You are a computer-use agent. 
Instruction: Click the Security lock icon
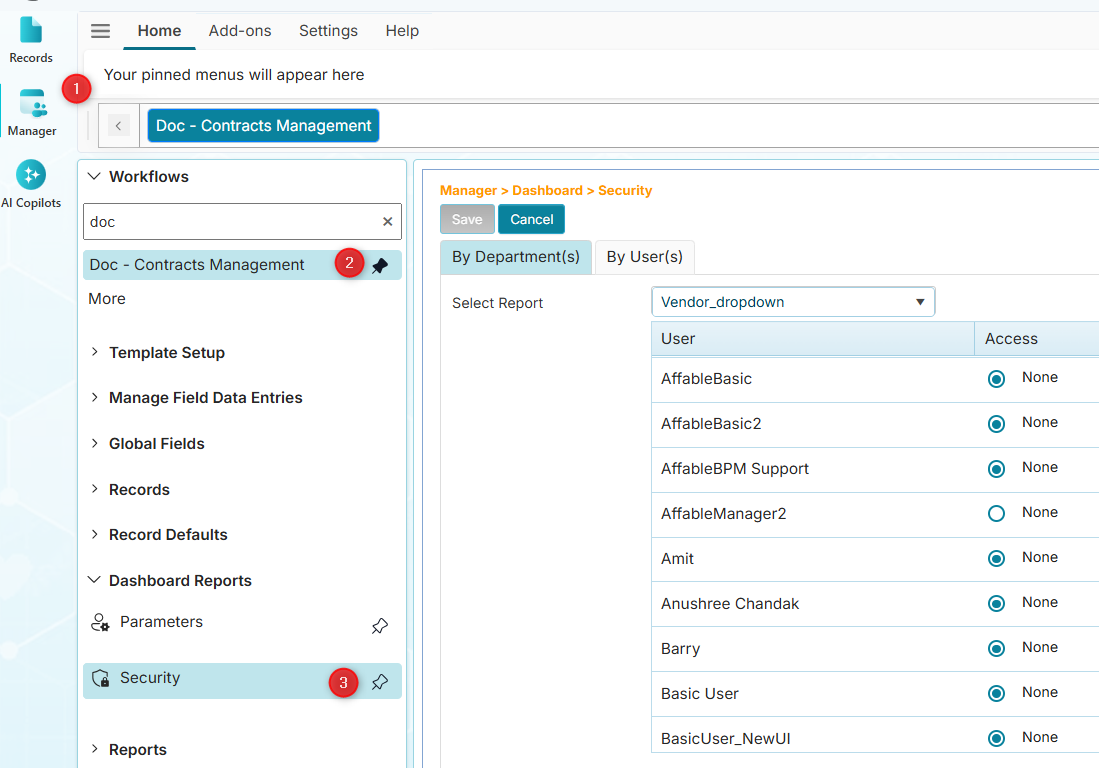coord(101,678)
